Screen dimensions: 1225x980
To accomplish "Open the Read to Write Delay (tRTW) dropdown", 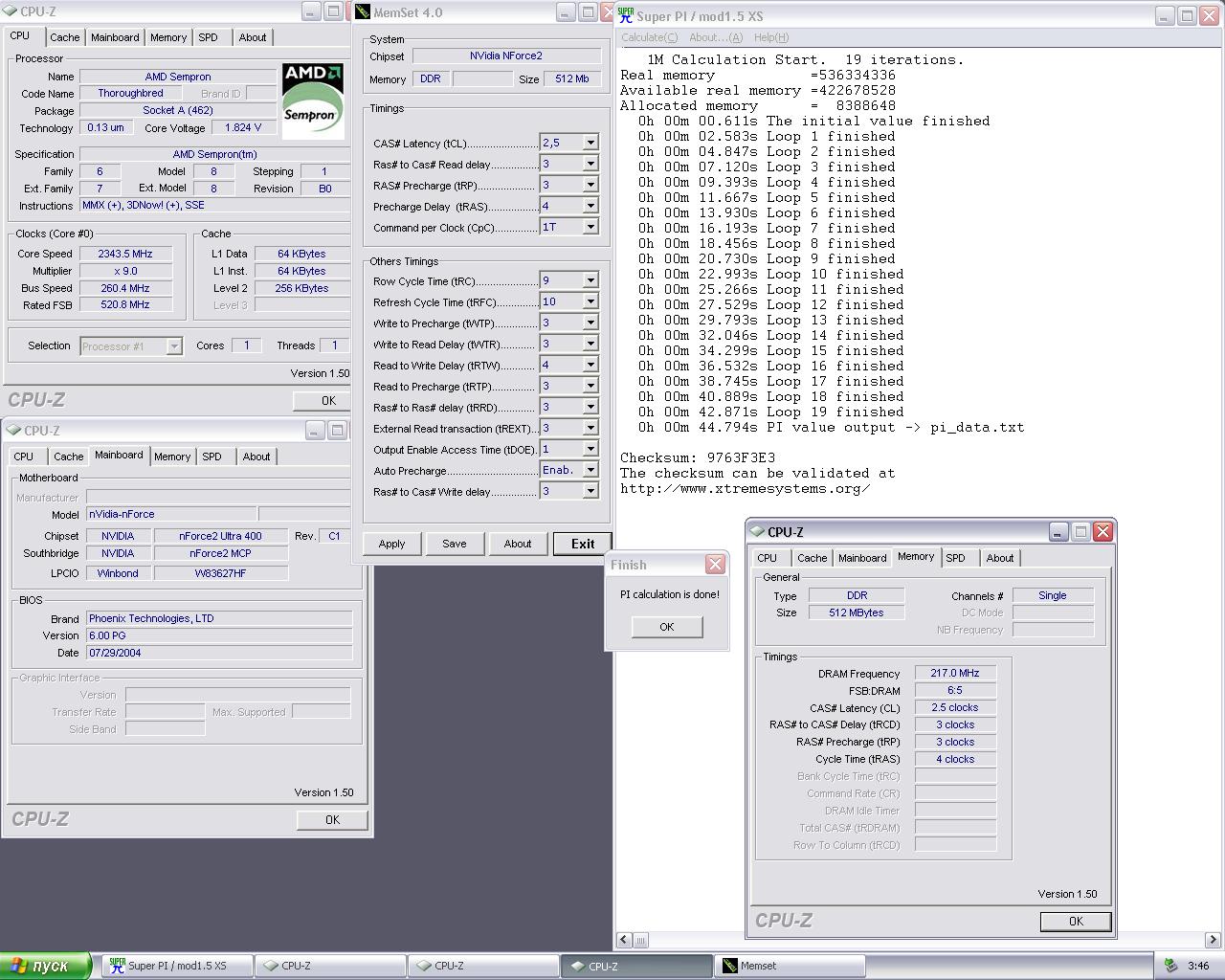I will (590, 365).
